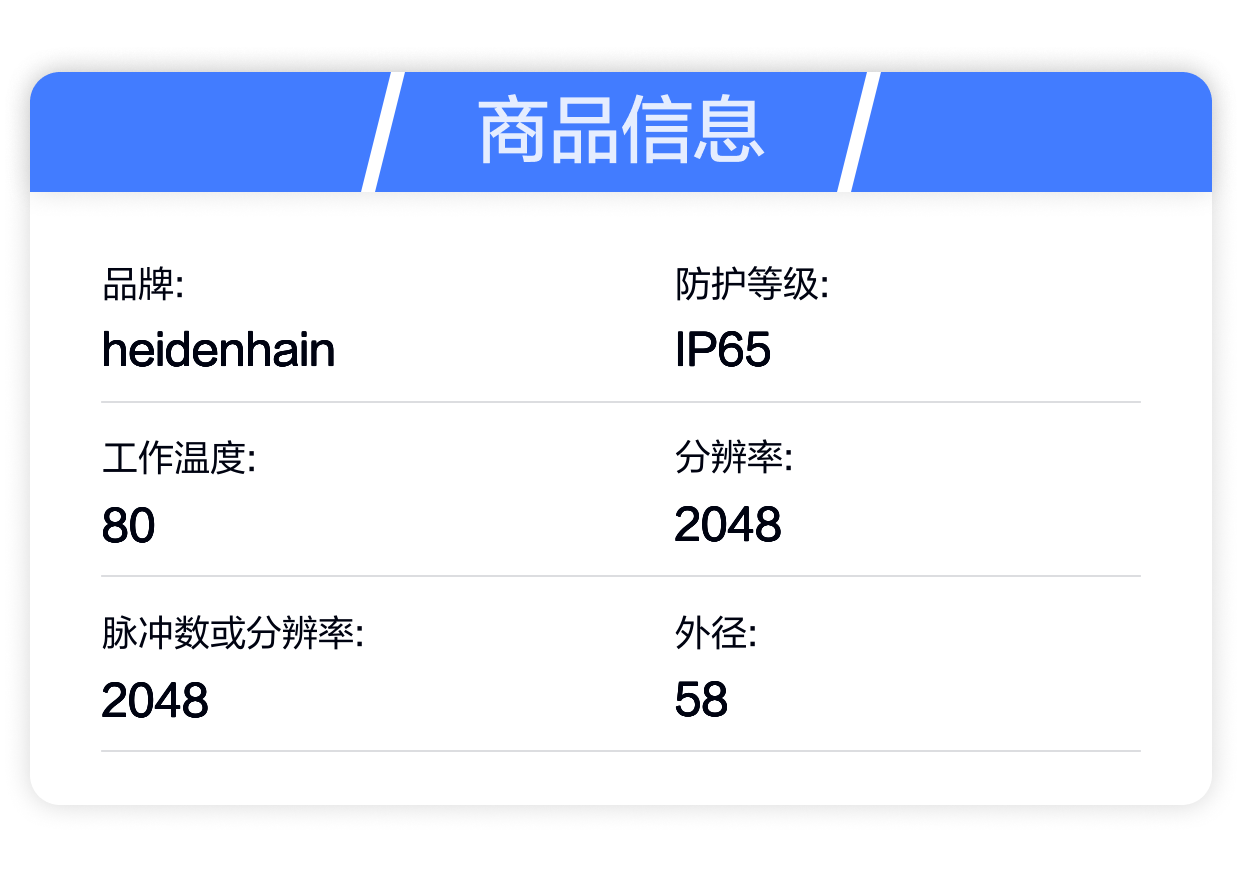Select the 脉冲数或分辨率 label
This screenshot has height=877, width=1242.
point(232,633)
